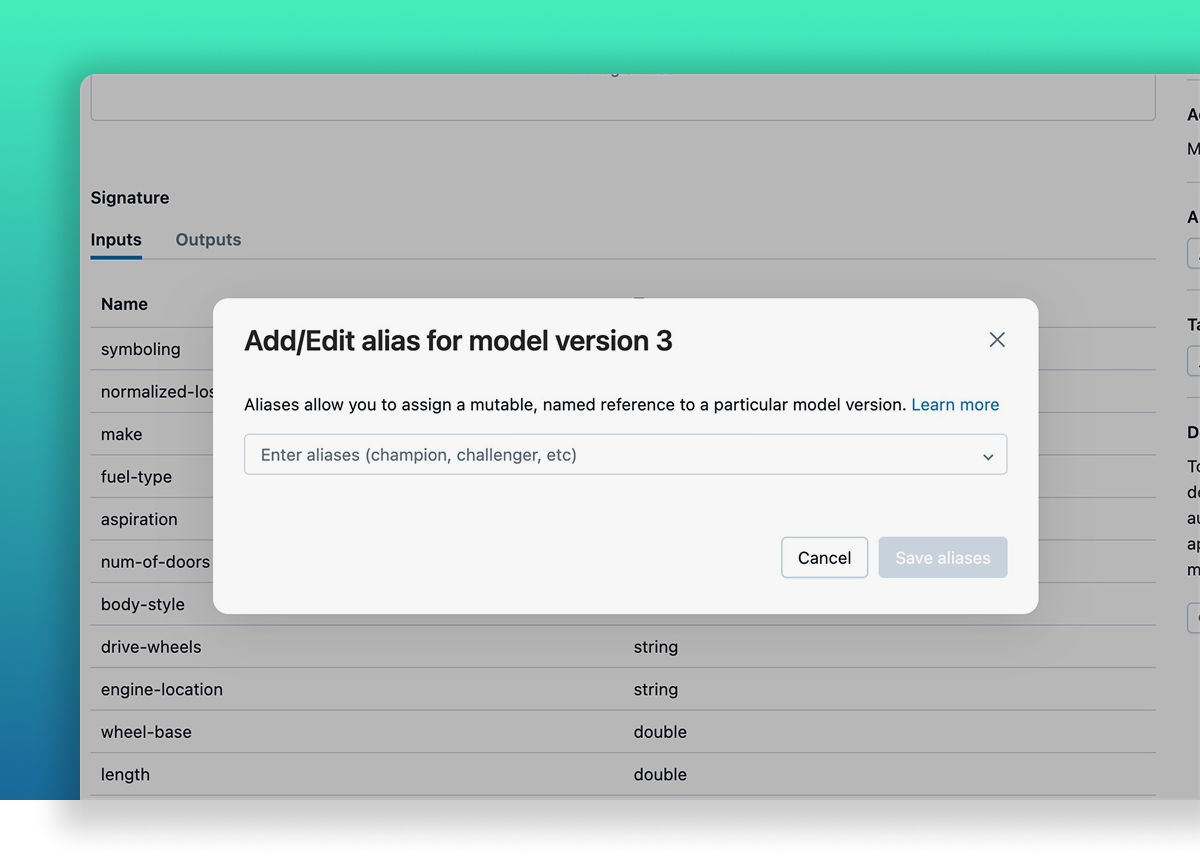Select the aspiration input row
This screenshot has height=860, width=1200.
(x=139, y=519)
